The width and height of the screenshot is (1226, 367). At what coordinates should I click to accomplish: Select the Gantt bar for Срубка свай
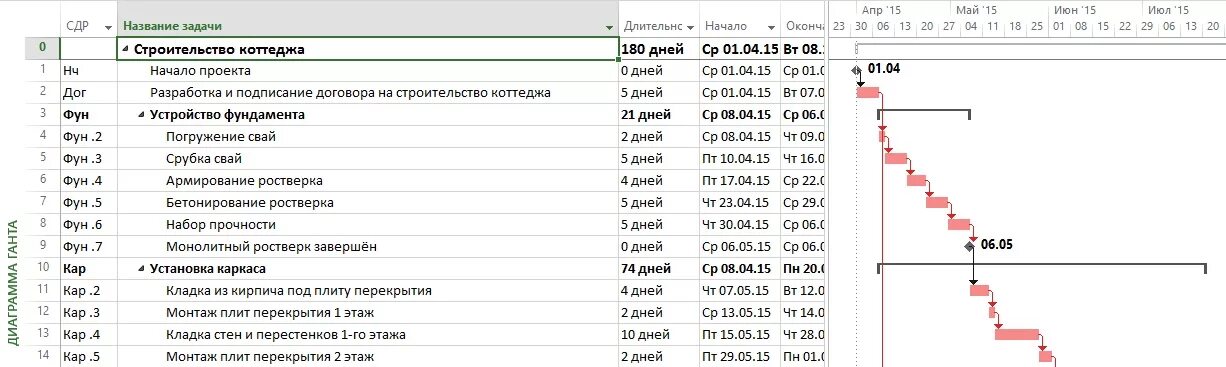click(x=896, y=158)
